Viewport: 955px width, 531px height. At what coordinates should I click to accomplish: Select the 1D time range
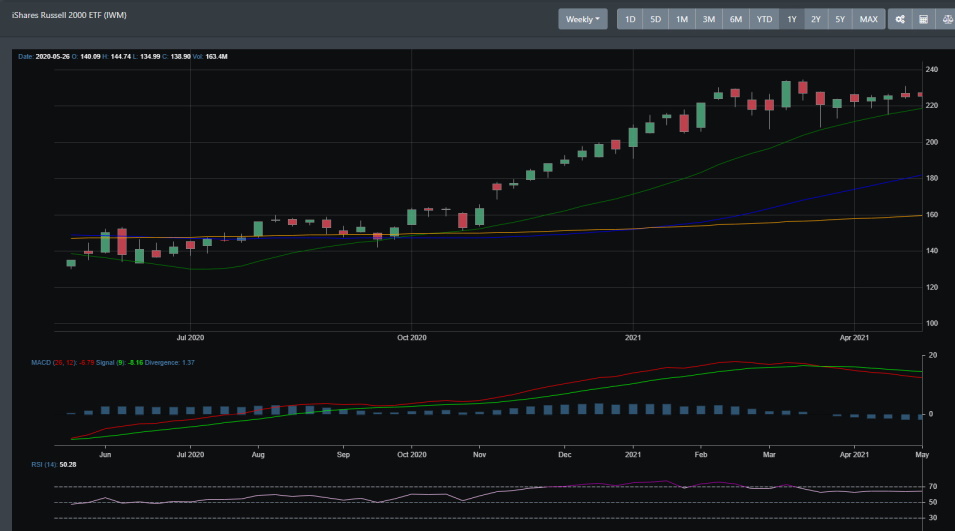pyautogui.click(x=630, y=19)
